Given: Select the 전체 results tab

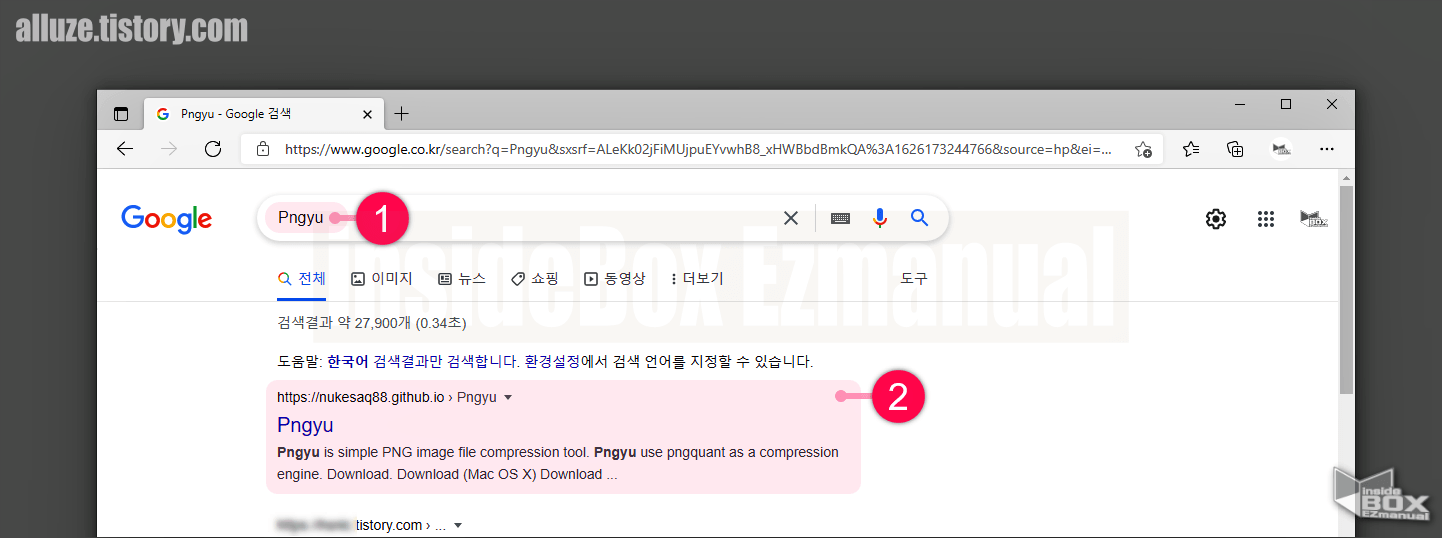Looking at the screenshot, I should click(x=302, y=279).
